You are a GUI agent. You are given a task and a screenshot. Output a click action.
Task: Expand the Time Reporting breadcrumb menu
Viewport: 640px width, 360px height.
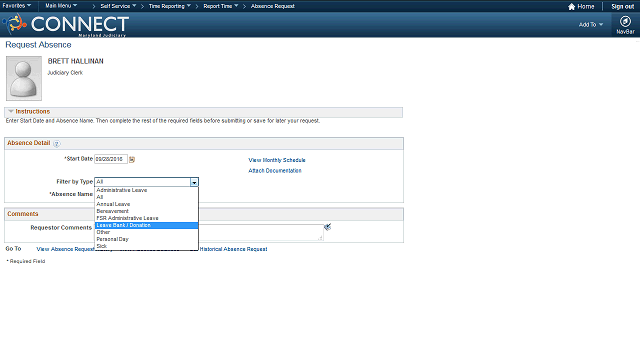click(x=169, y=6)
